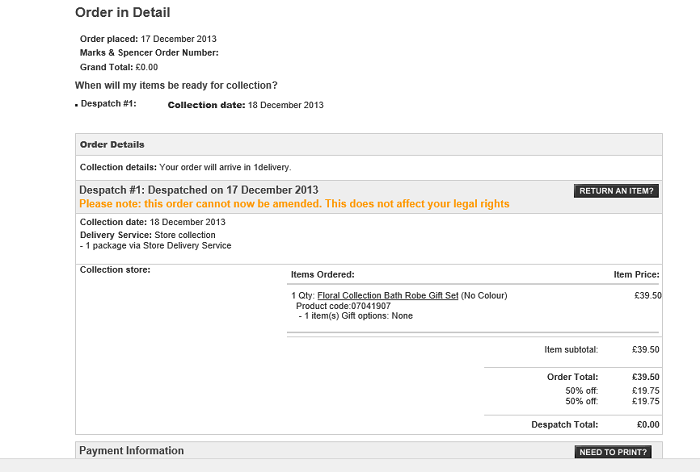Click the Item Price column header

[x=636, y=274]
